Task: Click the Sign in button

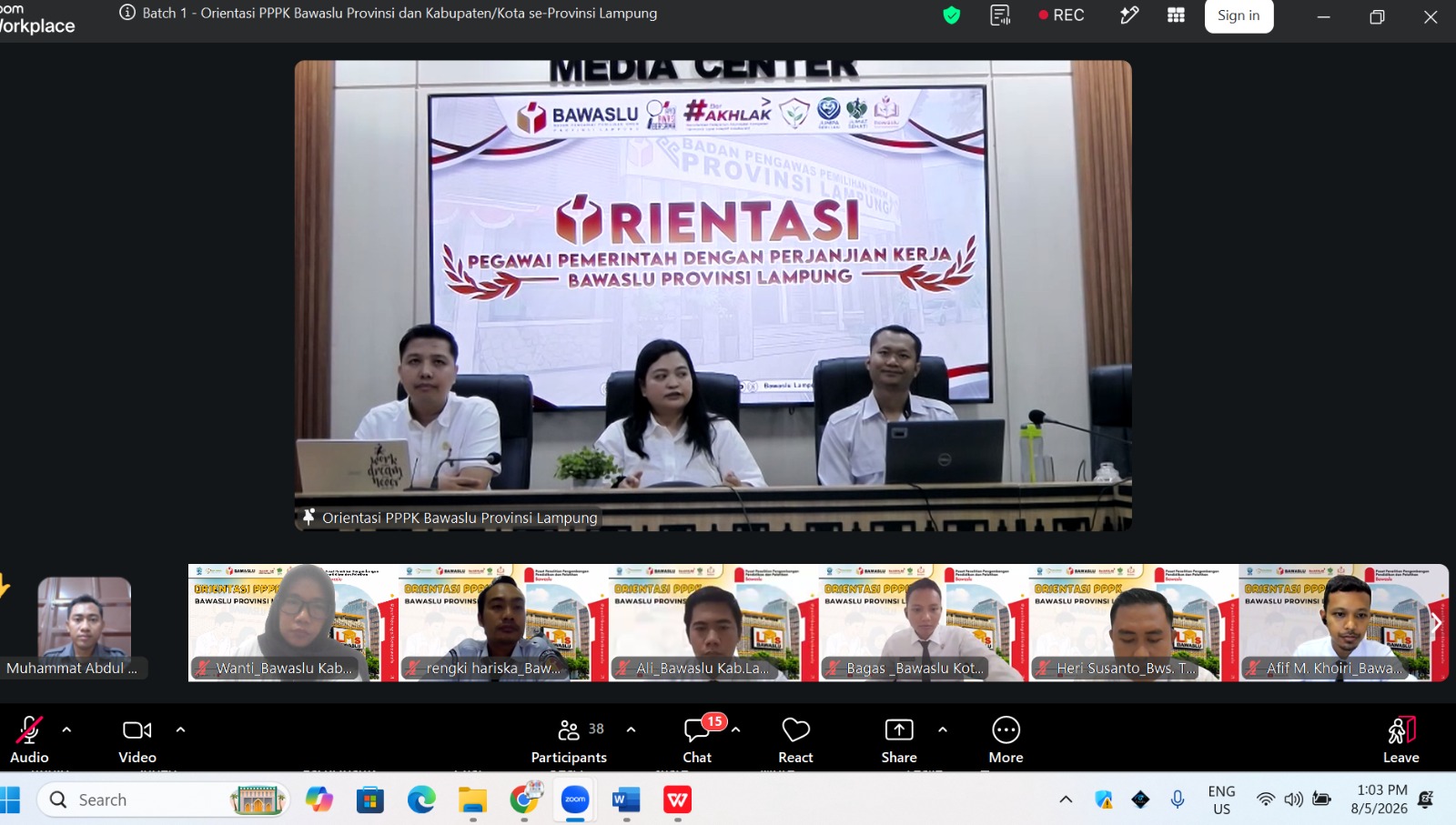Action: click(x=1239, y=15)
